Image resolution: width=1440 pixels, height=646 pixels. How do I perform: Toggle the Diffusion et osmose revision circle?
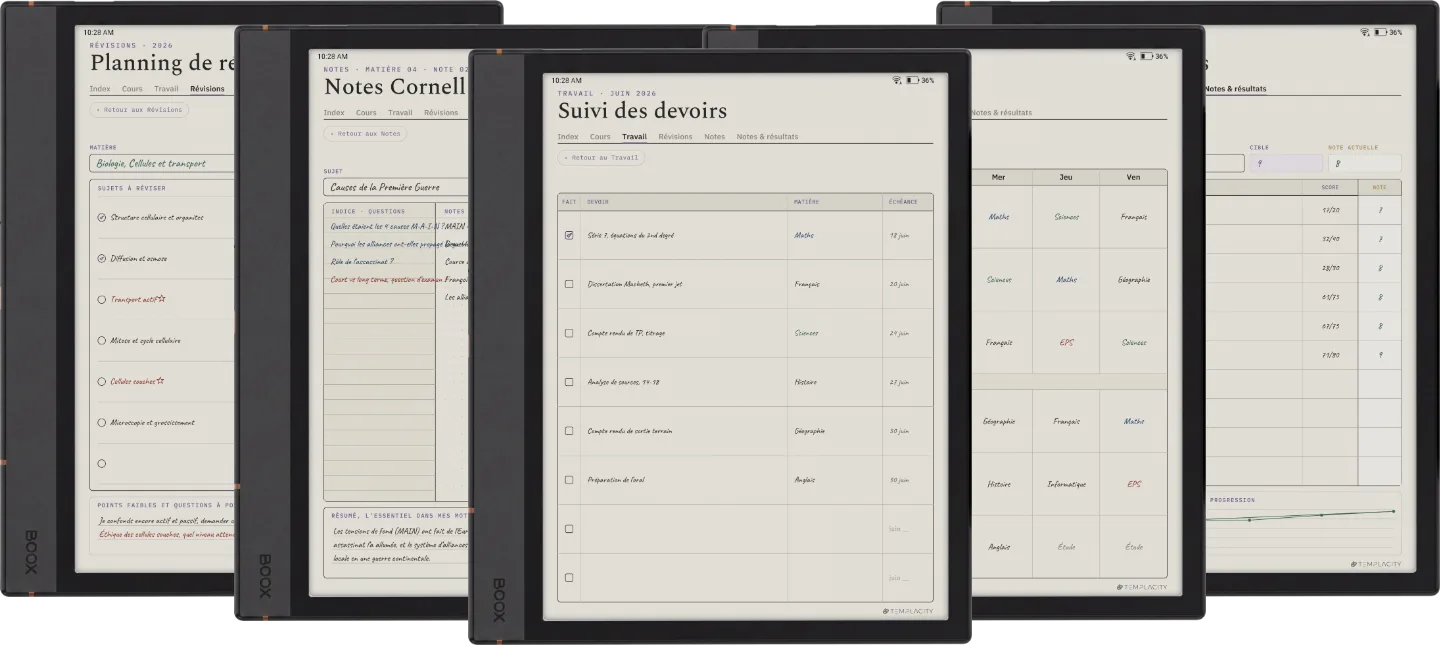coord(101,258)
